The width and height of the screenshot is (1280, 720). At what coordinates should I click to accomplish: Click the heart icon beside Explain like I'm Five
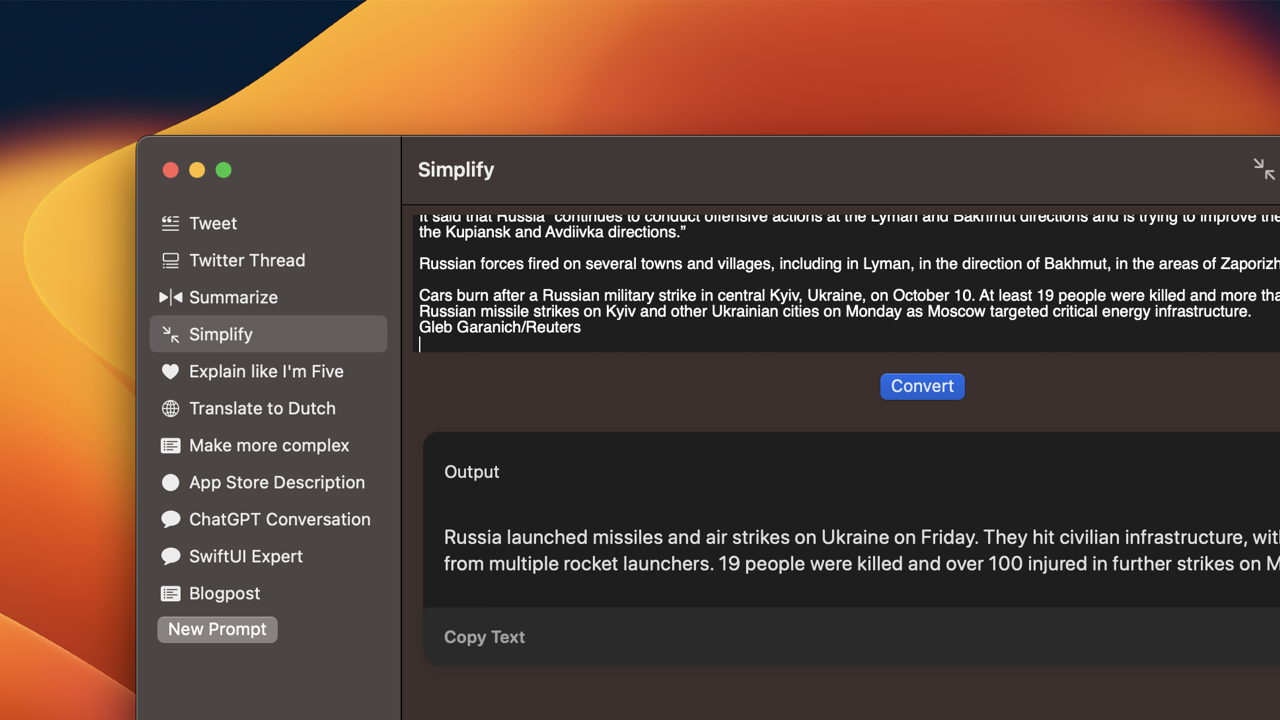171,372
